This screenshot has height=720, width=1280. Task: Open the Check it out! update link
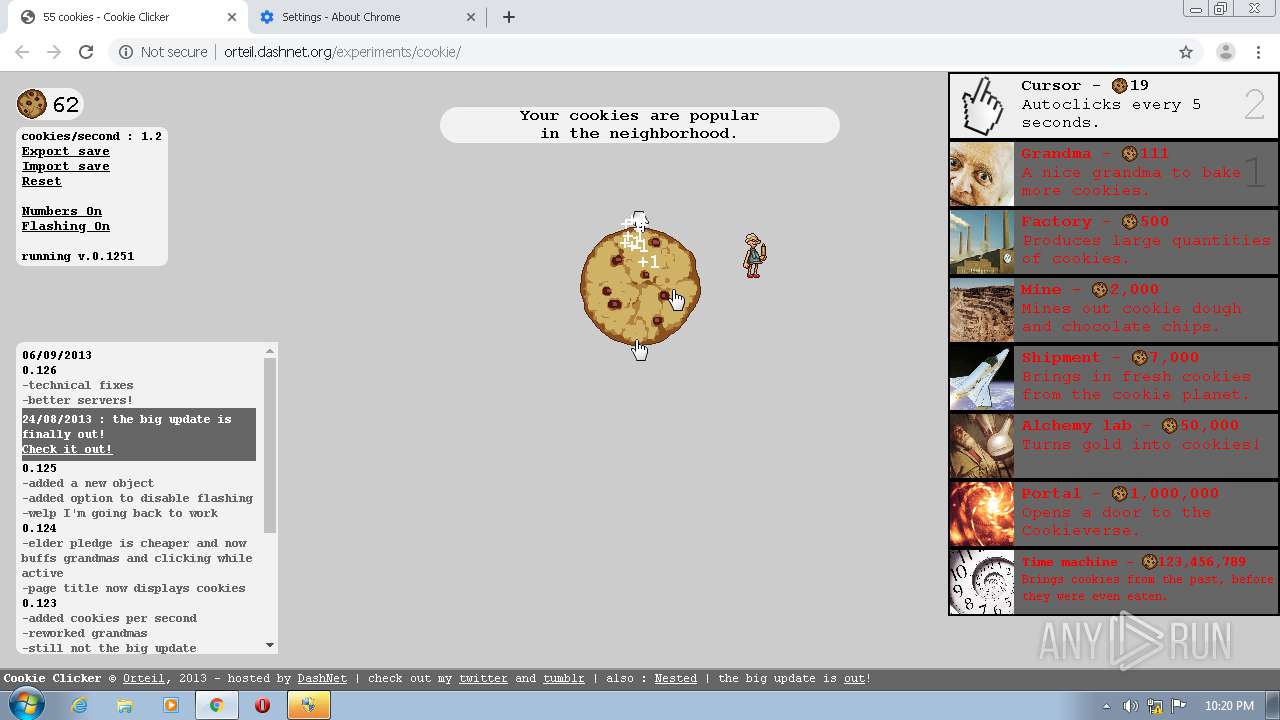tap(68, 449)
